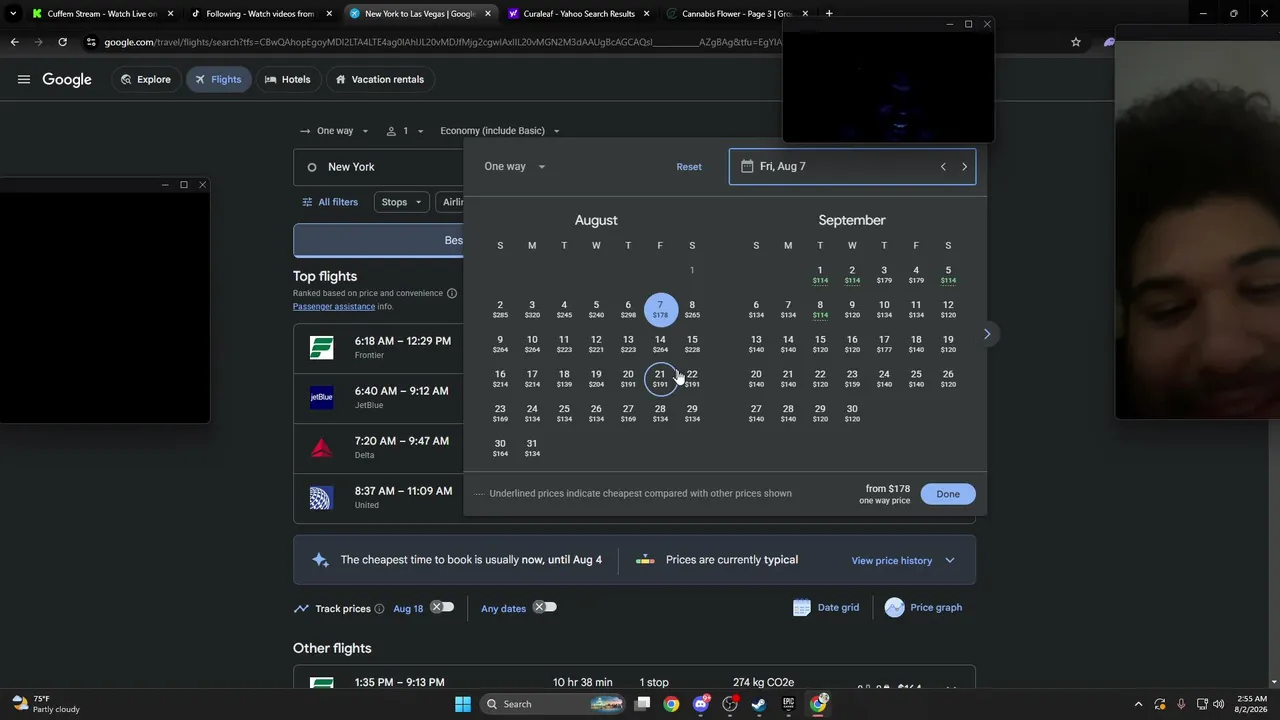
Task: Toggle Aug 18 price tracking switch
Action: click(442, 607)
